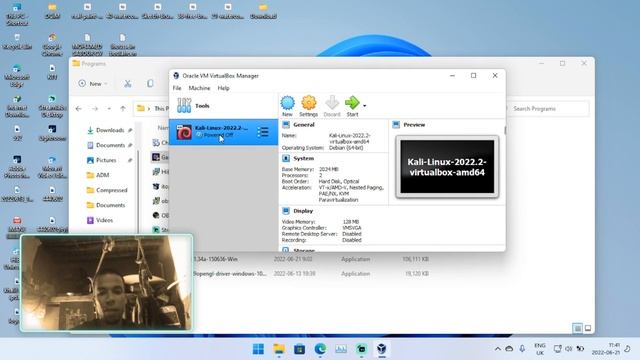
Task: Go back with Explorer back arrow
Action: [78, 109]
